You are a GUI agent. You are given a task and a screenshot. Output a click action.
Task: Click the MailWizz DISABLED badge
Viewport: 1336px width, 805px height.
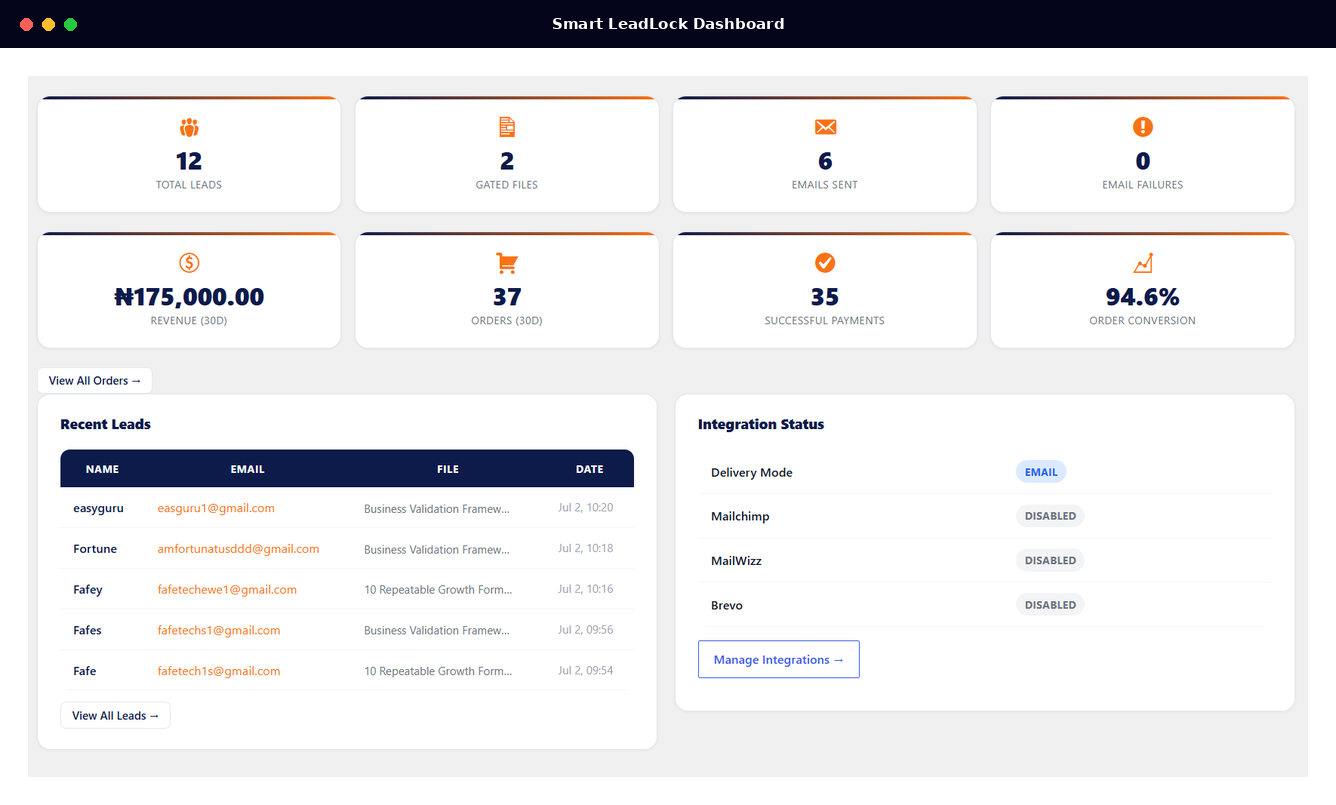[x=1050, y=560]
